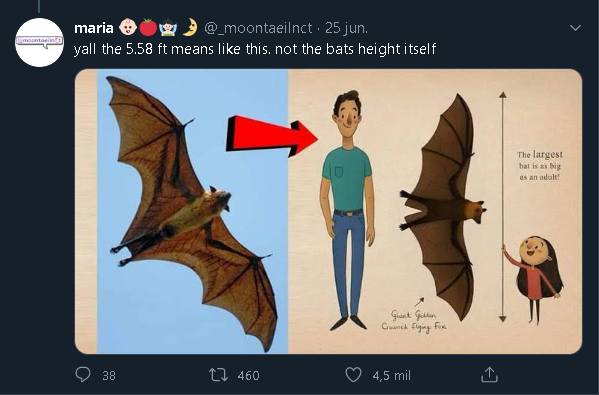599x395 pixels.
Task: Click the display name maria
Action: (x=94, y=28)
